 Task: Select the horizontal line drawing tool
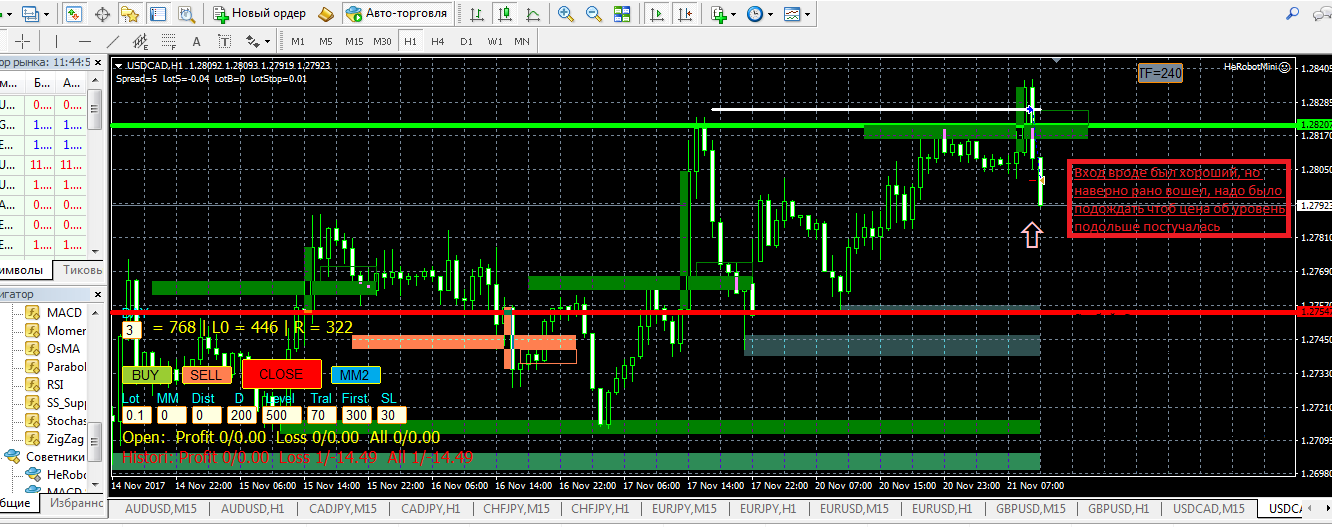coord(84,41)
